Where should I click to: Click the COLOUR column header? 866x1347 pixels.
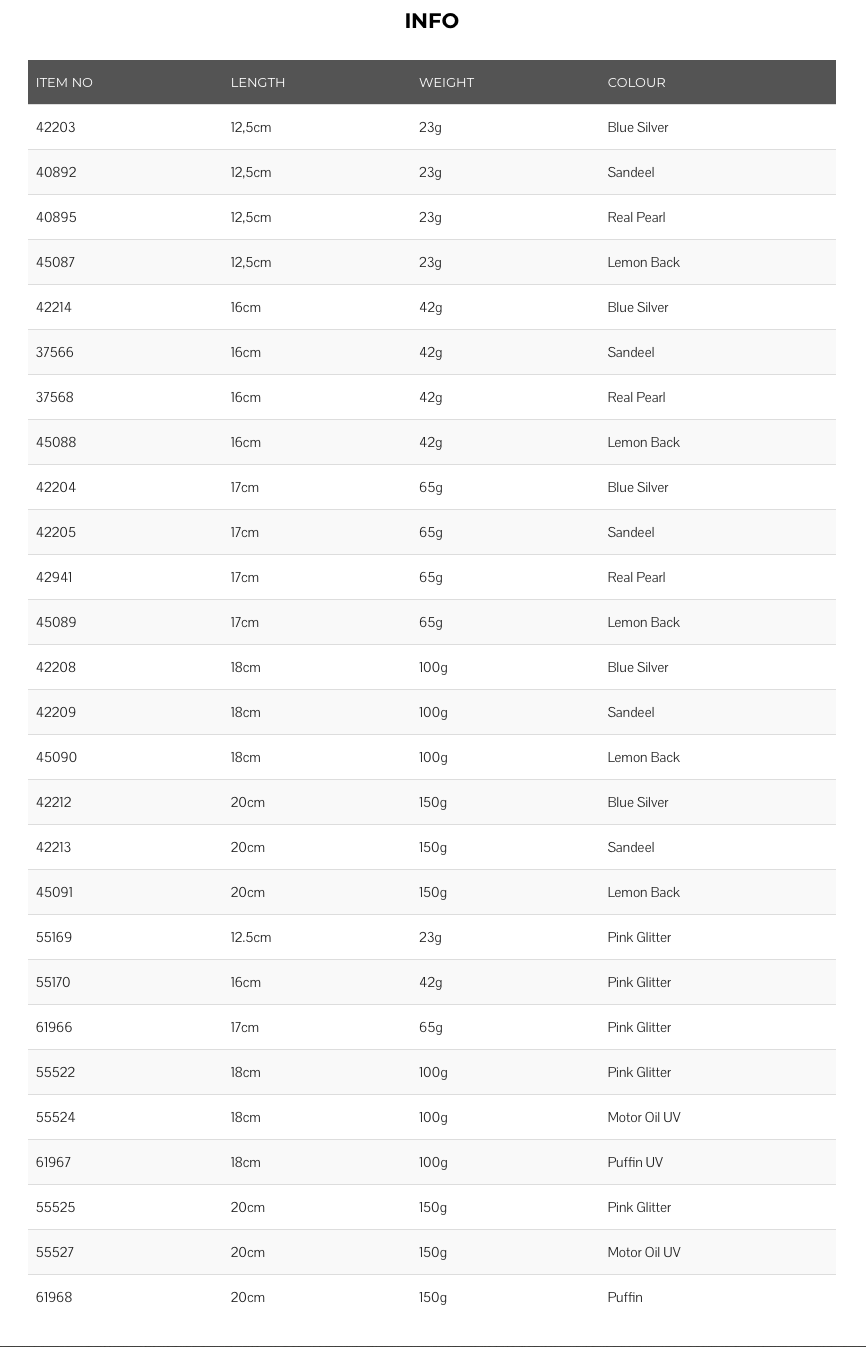tap(636, 82)
